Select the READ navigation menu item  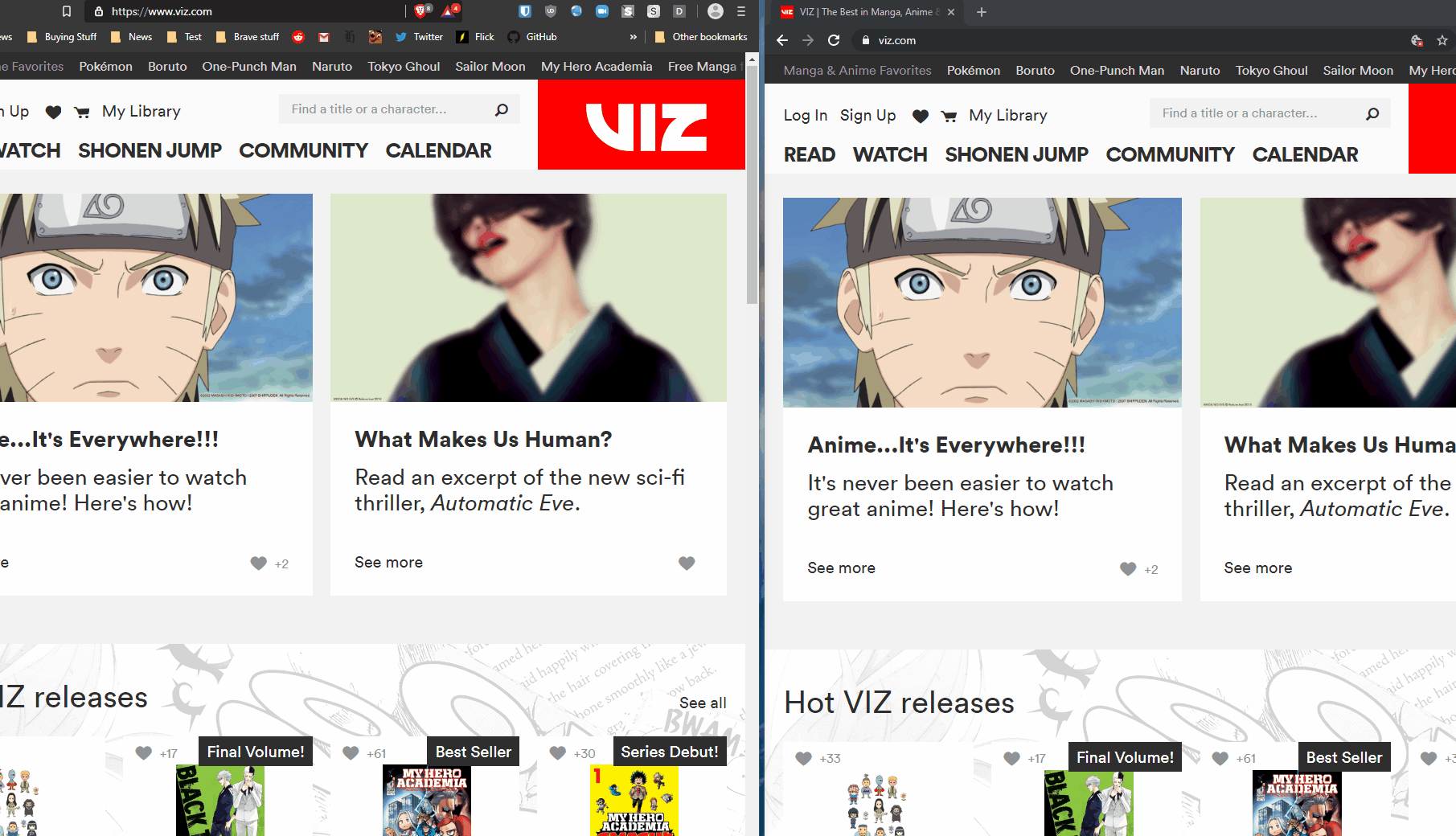pyautogui.click(x=809, y=154)
